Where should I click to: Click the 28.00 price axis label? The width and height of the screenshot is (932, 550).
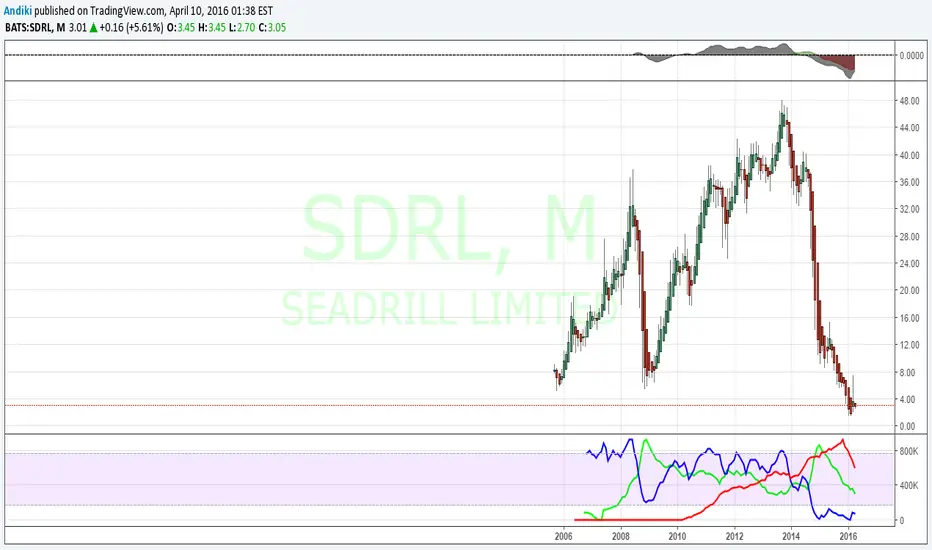coord(909,237)
